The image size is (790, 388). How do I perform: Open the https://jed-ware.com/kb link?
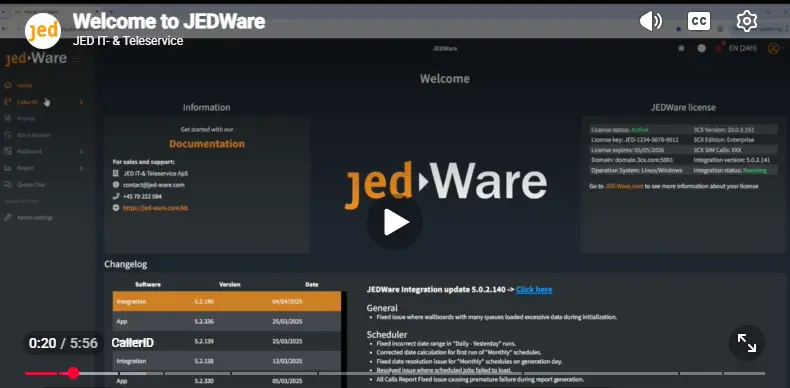(155, 208)
